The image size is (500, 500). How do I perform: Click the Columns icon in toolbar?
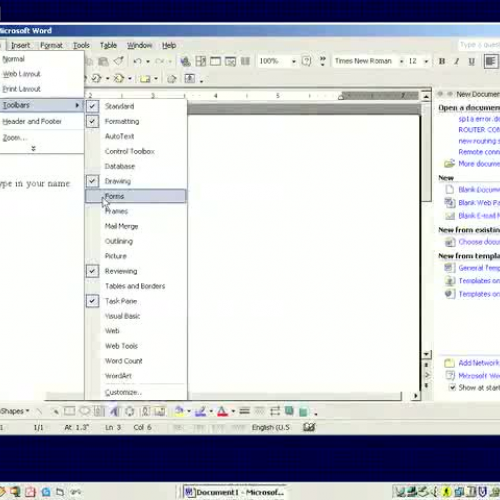pyautogui.click(x=245, y=61)
